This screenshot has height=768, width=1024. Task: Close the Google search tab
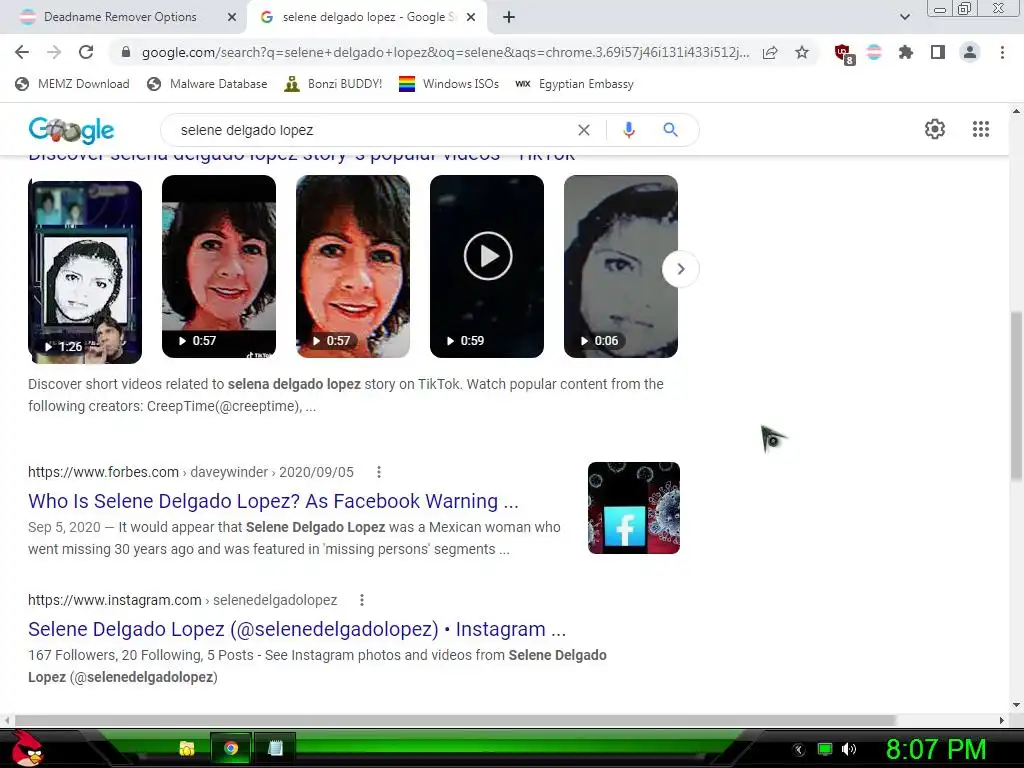tap(471, 18)
